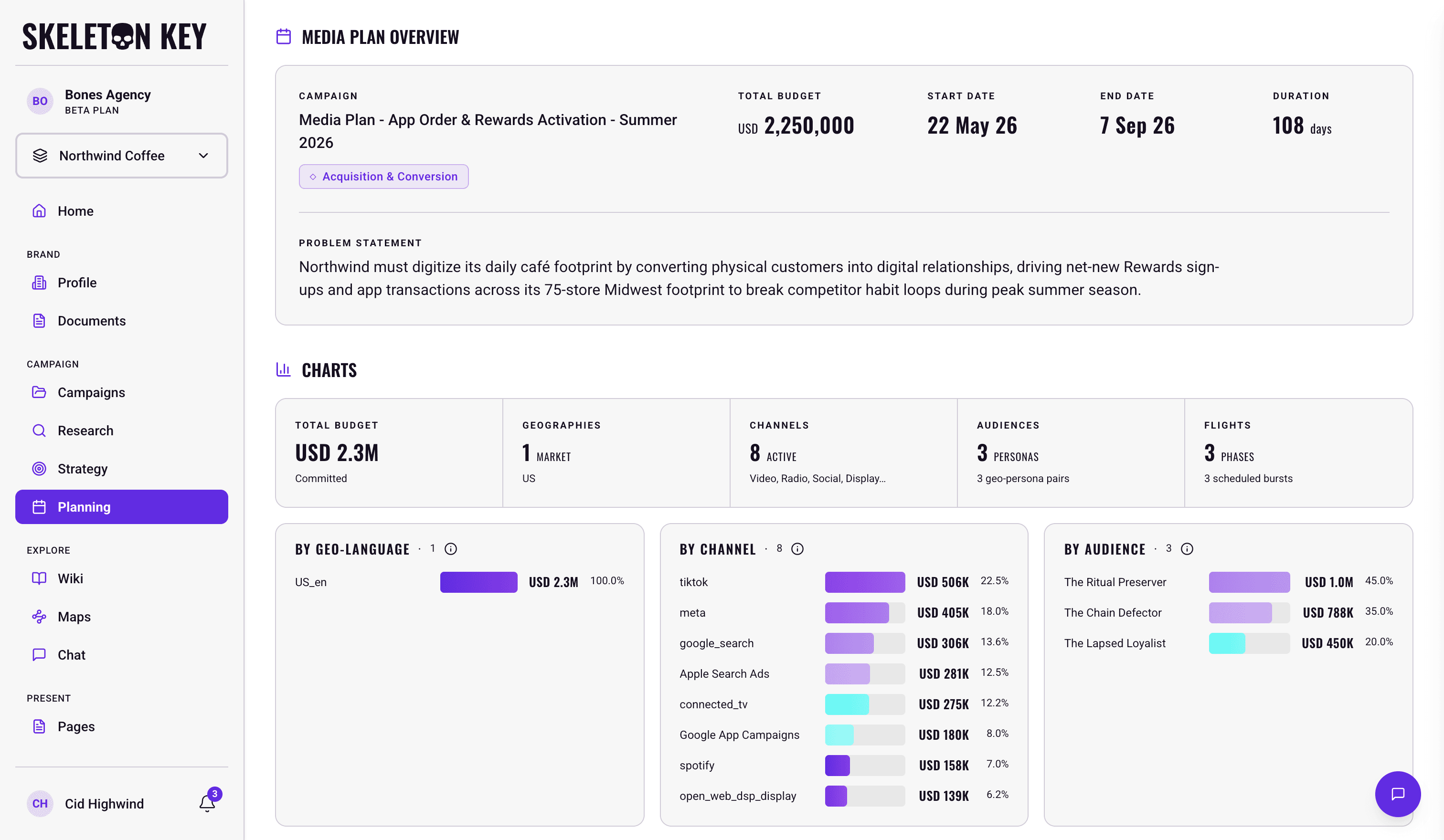The image size is (1444, 840).
Task: Click the 108 days duration value
Action: click(x=1302, y=126)
